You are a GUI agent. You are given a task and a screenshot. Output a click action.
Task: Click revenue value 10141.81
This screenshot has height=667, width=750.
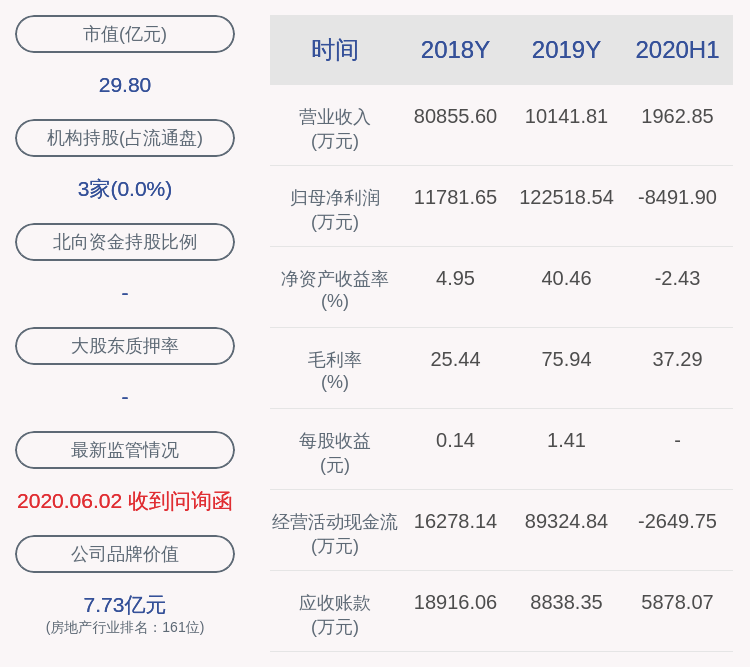click(x=566, y=116)
